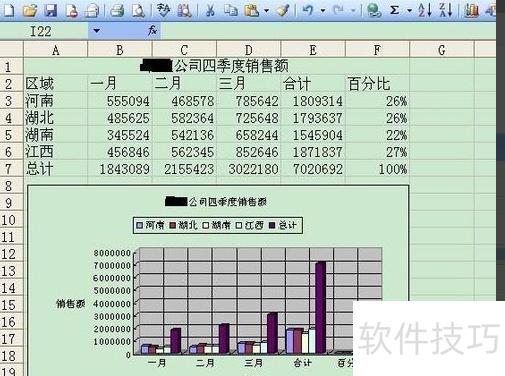505x376 pixels.
Task: Select cell with value 7020692
Action: coord(313,169)
